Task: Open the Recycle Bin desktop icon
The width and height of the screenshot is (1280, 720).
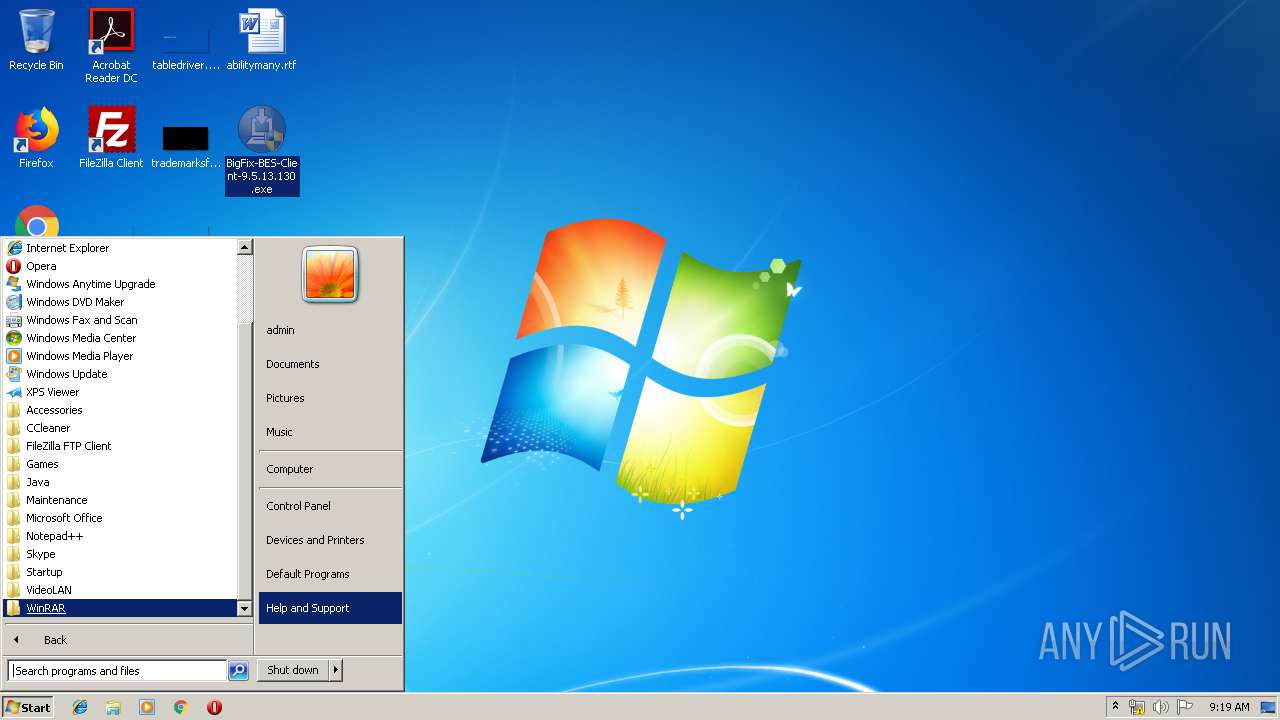Action: click(36, 40)
